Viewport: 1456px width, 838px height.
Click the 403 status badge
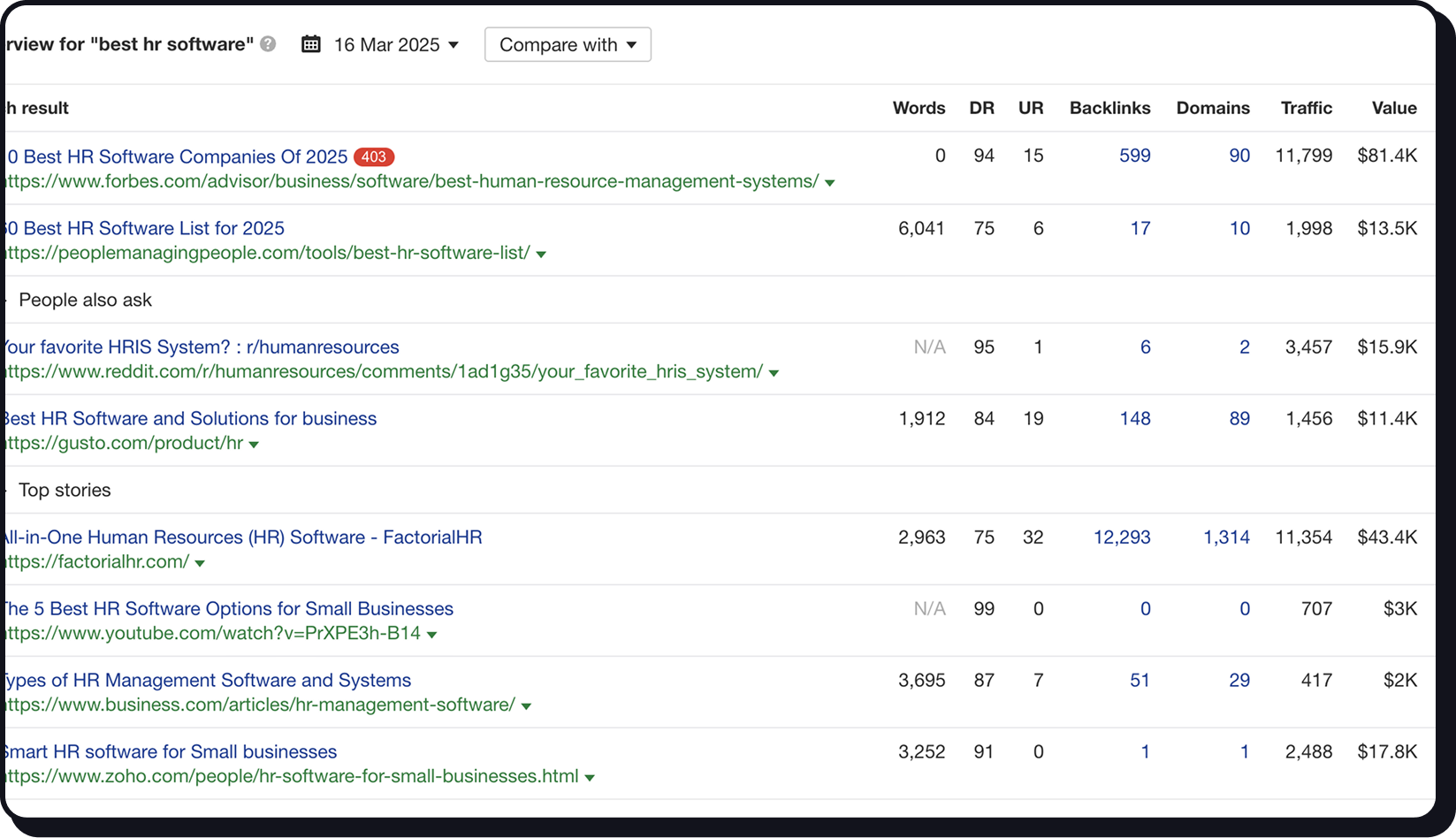[x=374, y=156]
